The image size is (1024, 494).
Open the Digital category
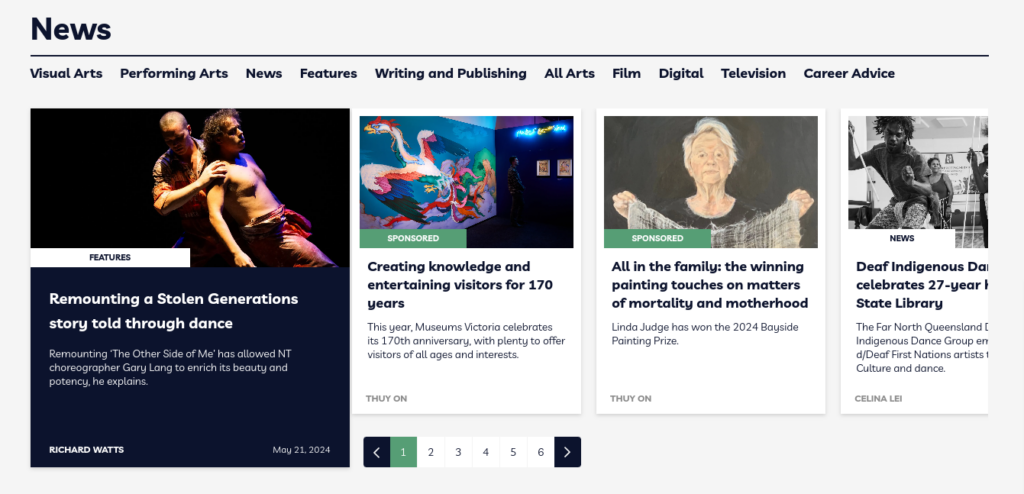click(681, 74)
